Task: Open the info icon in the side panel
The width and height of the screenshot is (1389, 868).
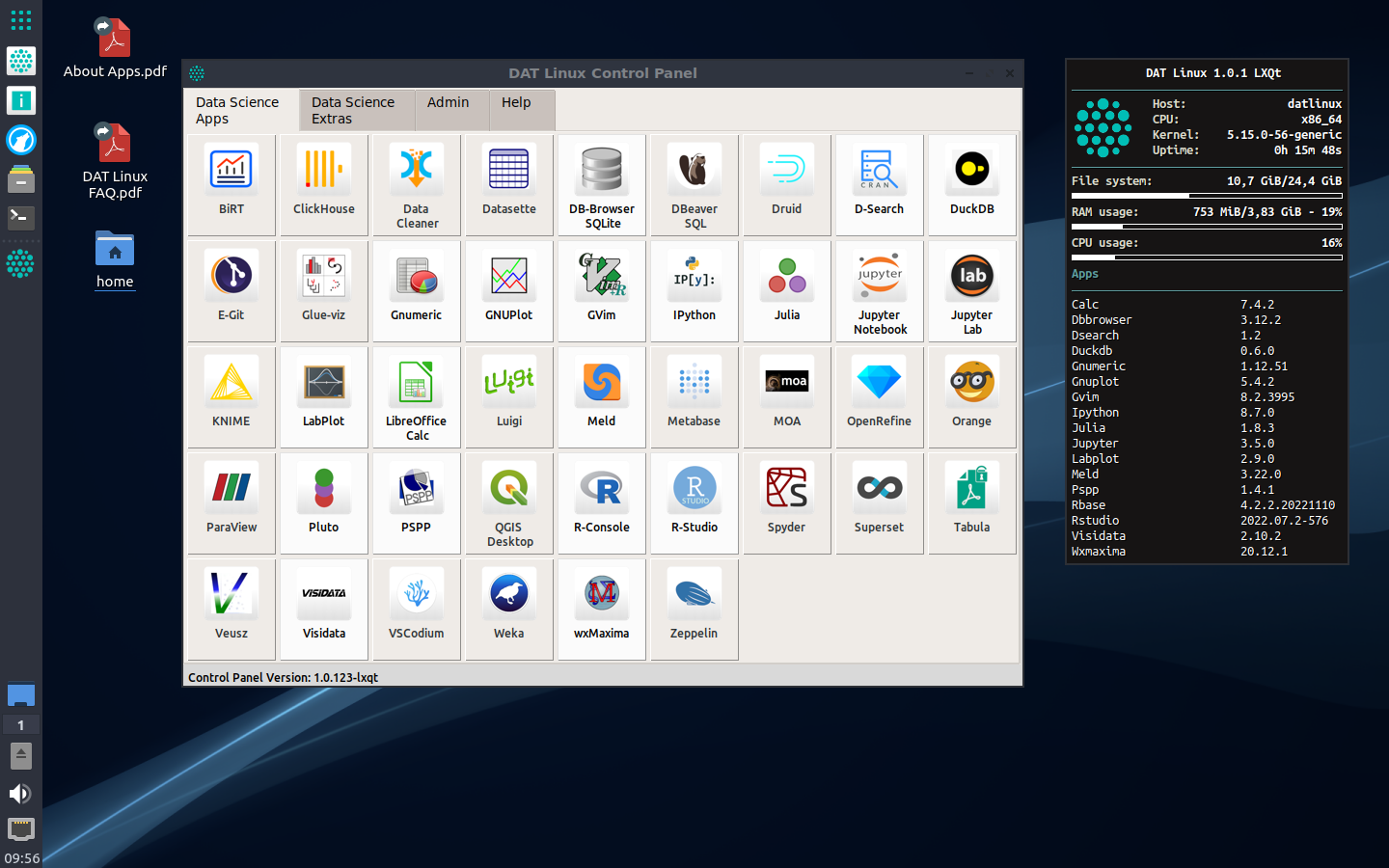Action: click(x=21, y=100)
